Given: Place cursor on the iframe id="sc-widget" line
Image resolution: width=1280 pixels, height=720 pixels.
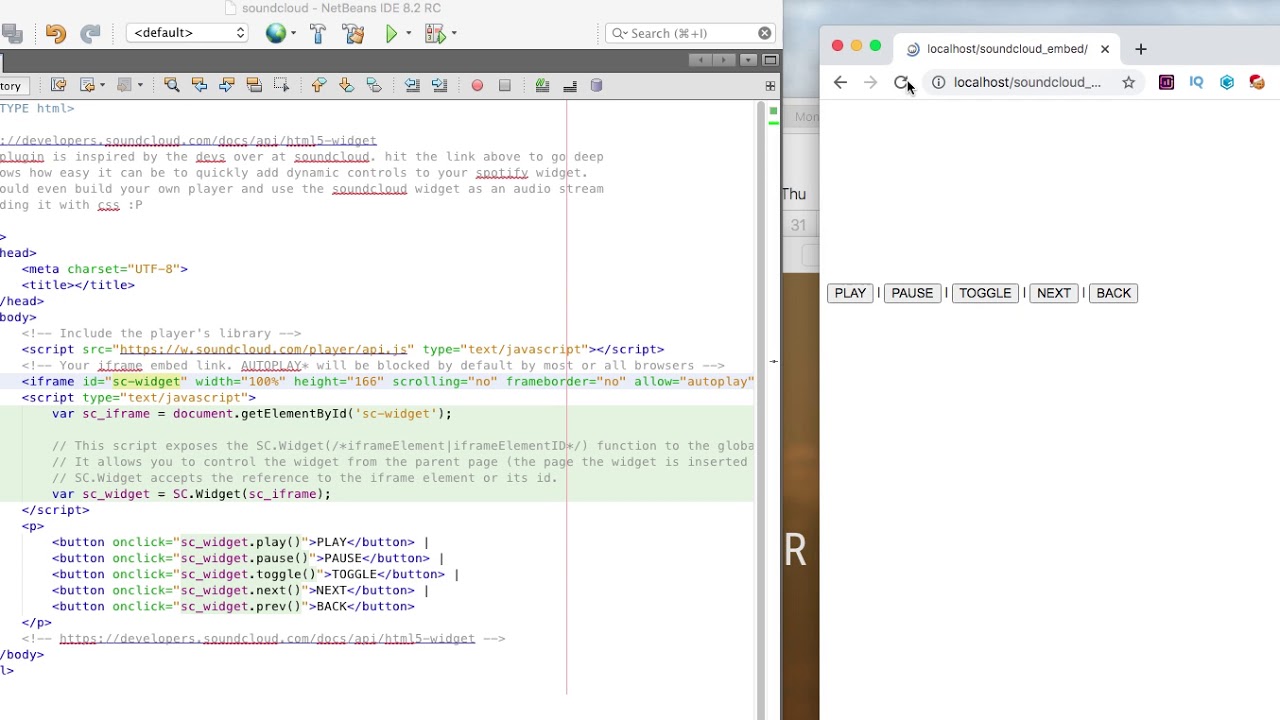Looking at the screenshot, I should (x=377, y=381).
